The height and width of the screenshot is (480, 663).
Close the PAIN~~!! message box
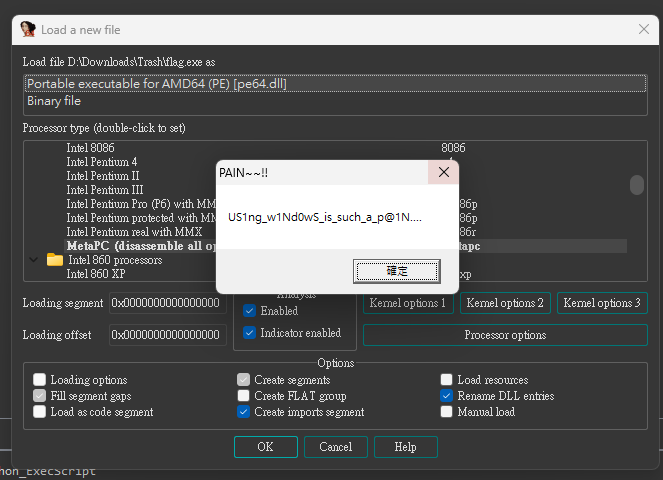tap(444, 172)
